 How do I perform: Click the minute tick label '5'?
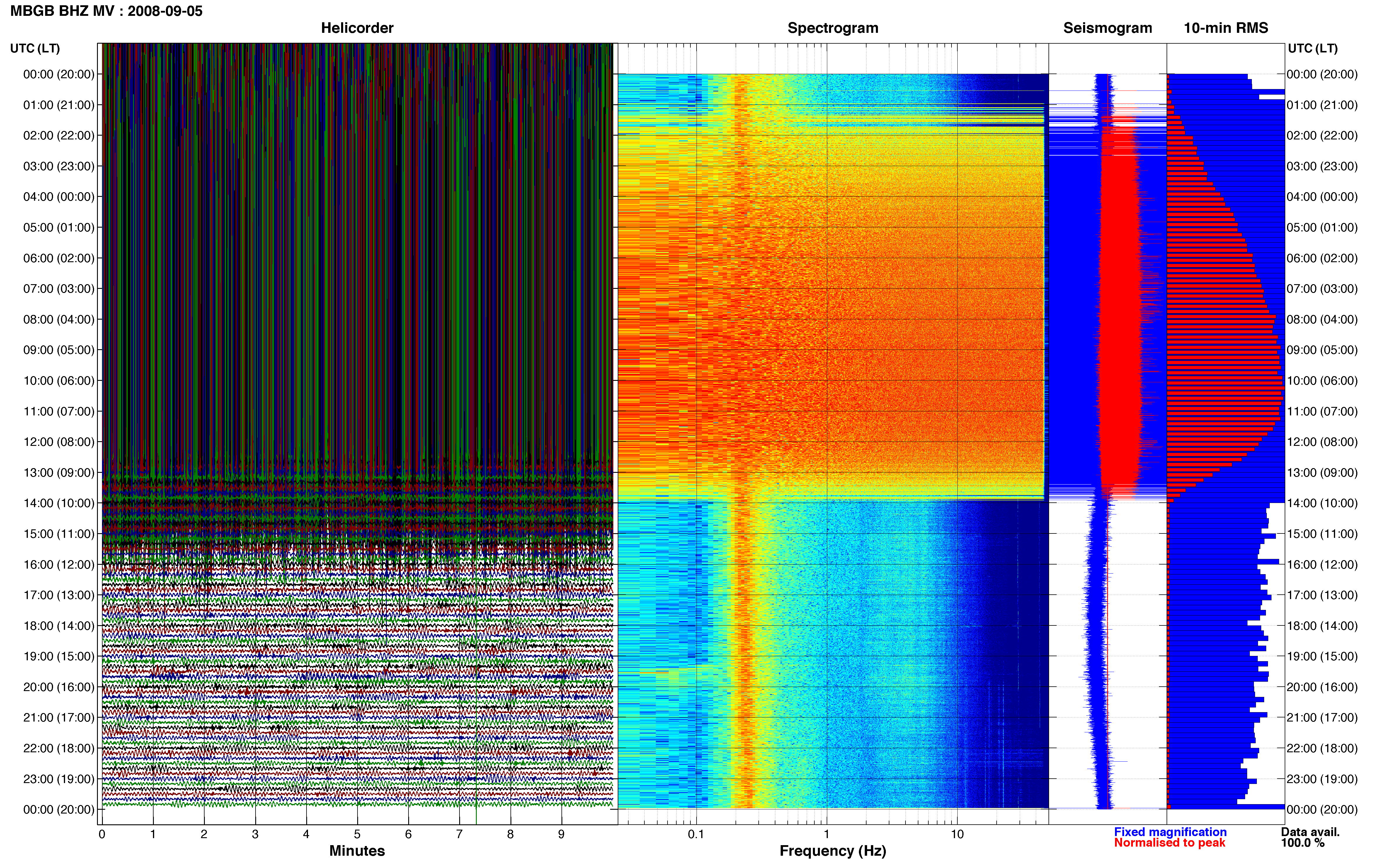(357, 834)
